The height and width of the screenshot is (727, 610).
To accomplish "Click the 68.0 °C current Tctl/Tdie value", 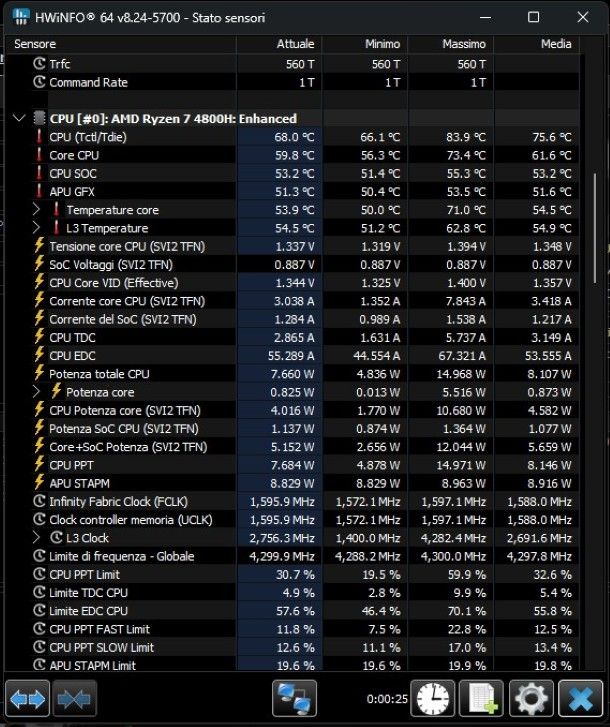I will click(x=294, y=137).
